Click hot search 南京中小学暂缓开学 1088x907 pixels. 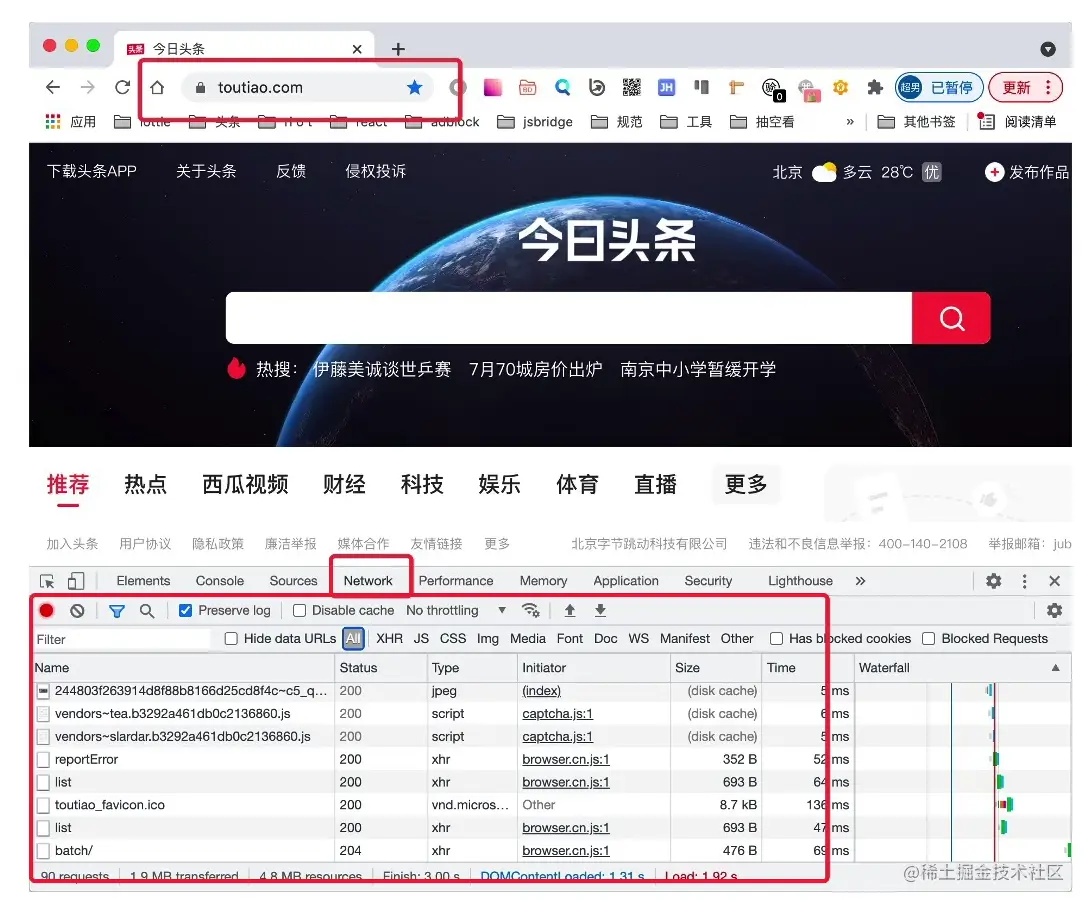[698, 369]
